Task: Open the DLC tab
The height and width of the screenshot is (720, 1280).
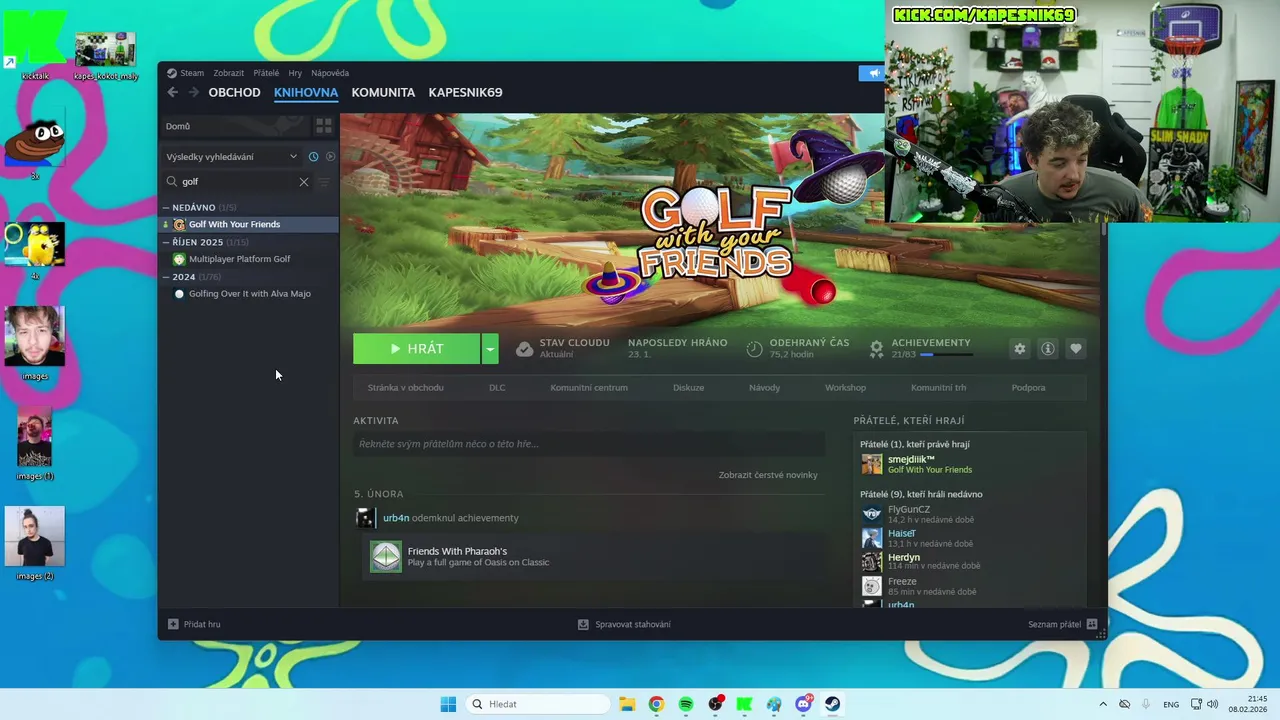Action: [x=497, y=388]
